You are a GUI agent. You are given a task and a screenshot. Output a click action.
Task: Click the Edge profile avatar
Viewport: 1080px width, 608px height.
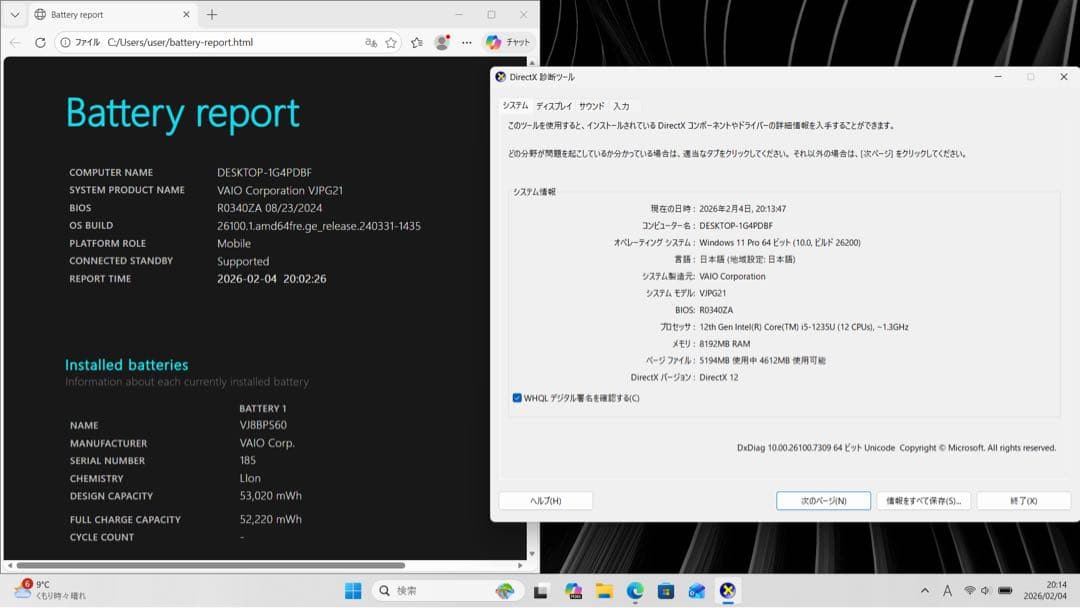click(441, 42)
